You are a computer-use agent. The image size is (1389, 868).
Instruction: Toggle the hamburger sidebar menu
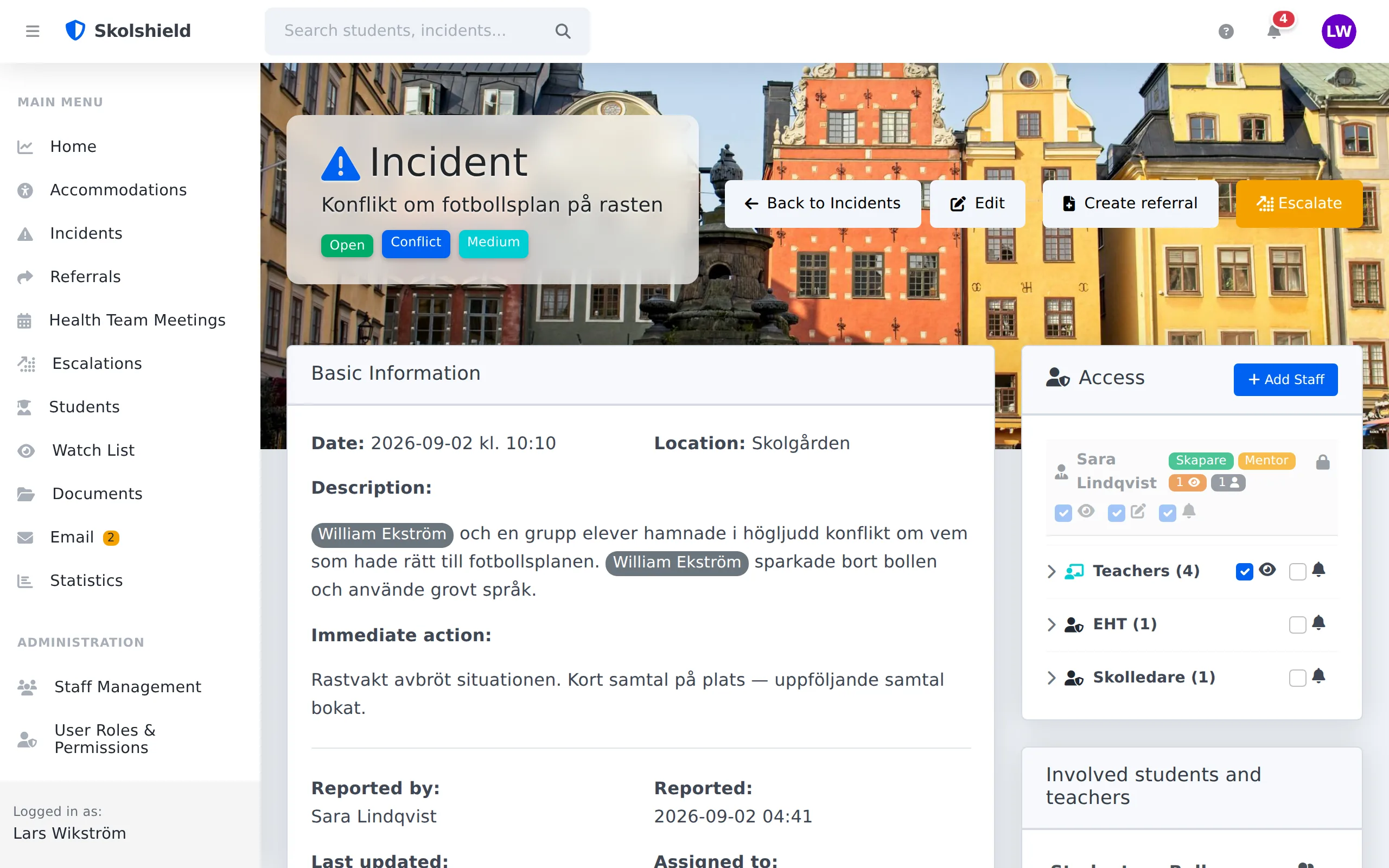[33, 31]
